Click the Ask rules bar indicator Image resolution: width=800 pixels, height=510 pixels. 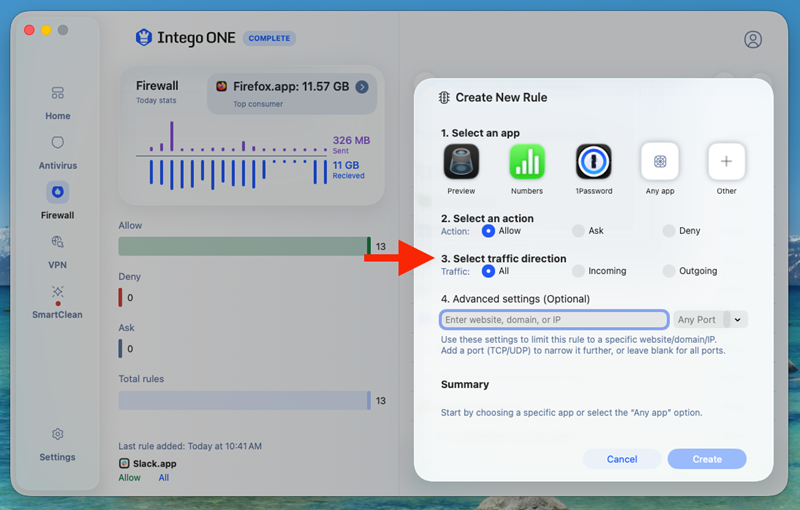(x=120, y=349)
